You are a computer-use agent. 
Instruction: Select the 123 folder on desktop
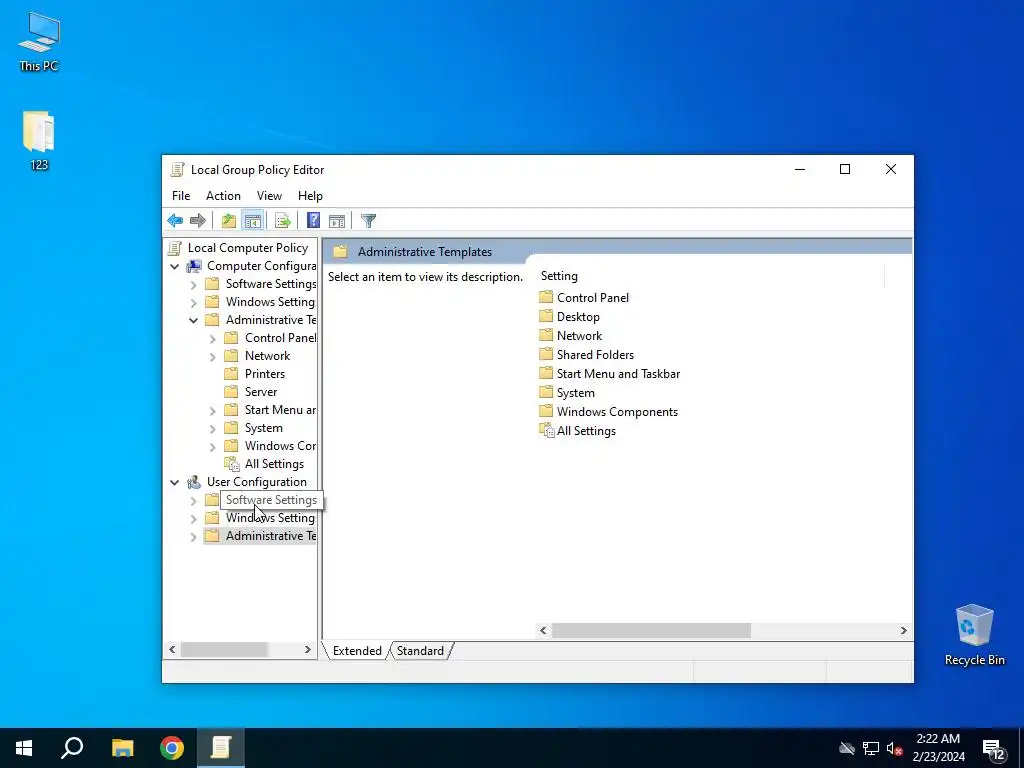[39, 141]
